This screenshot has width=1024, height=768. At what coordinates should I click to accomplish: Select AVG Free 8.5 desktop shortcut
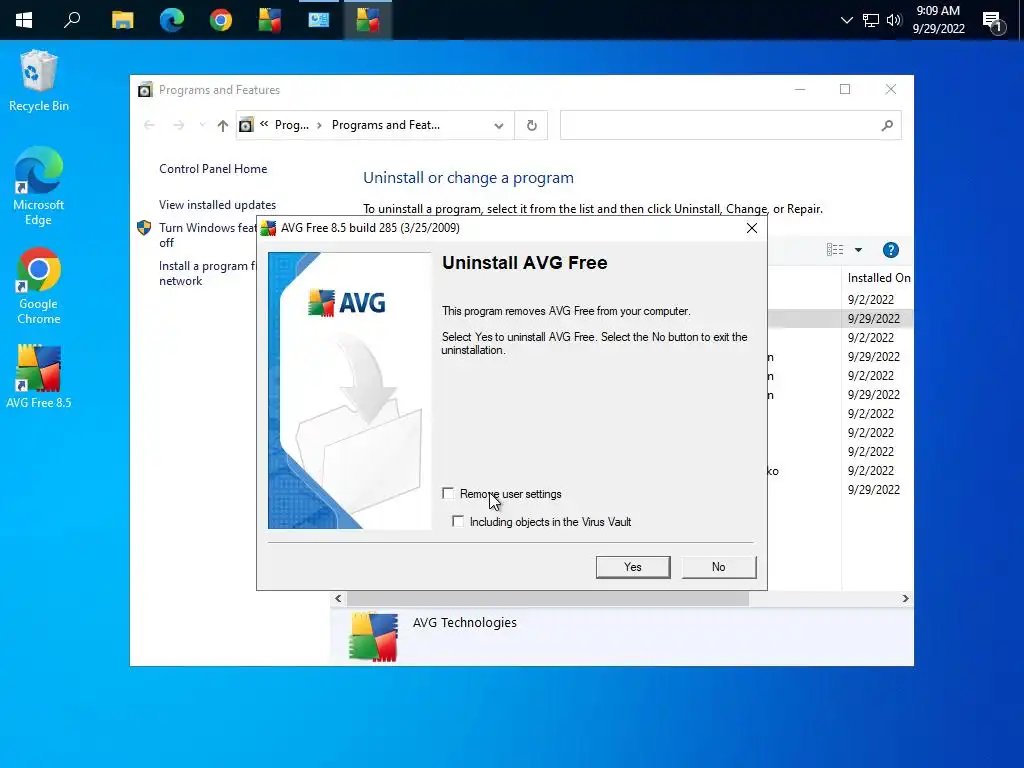pyautogui.click(x=39, y=377)
